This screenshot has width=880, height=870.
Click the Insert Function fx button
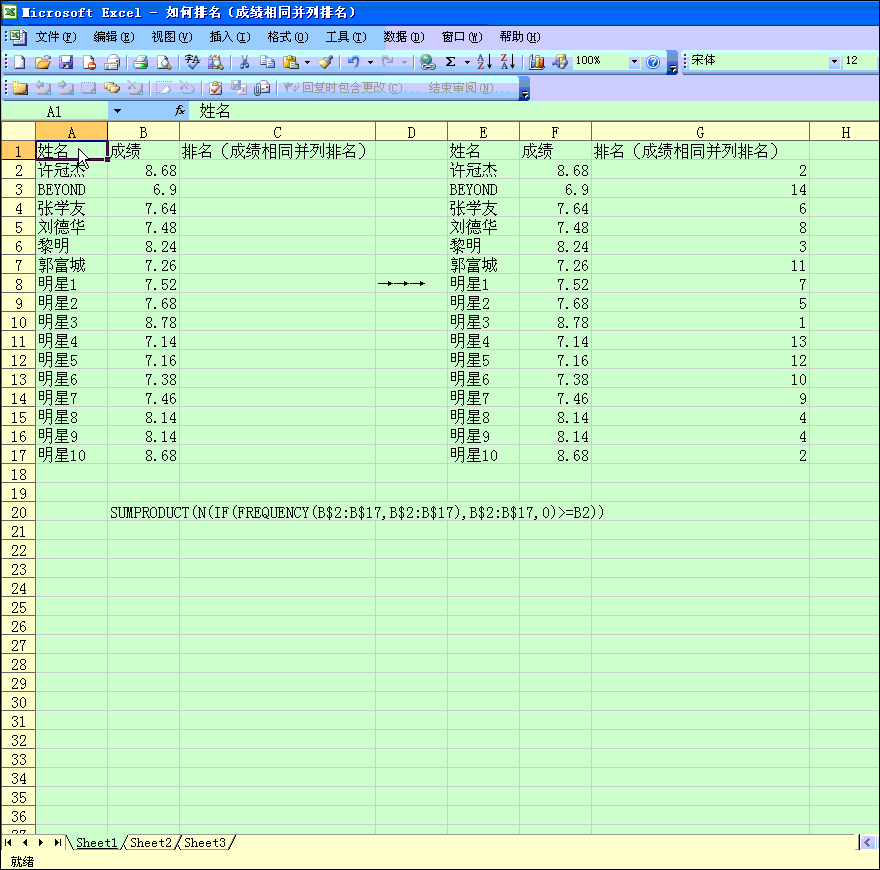point(180,111)
